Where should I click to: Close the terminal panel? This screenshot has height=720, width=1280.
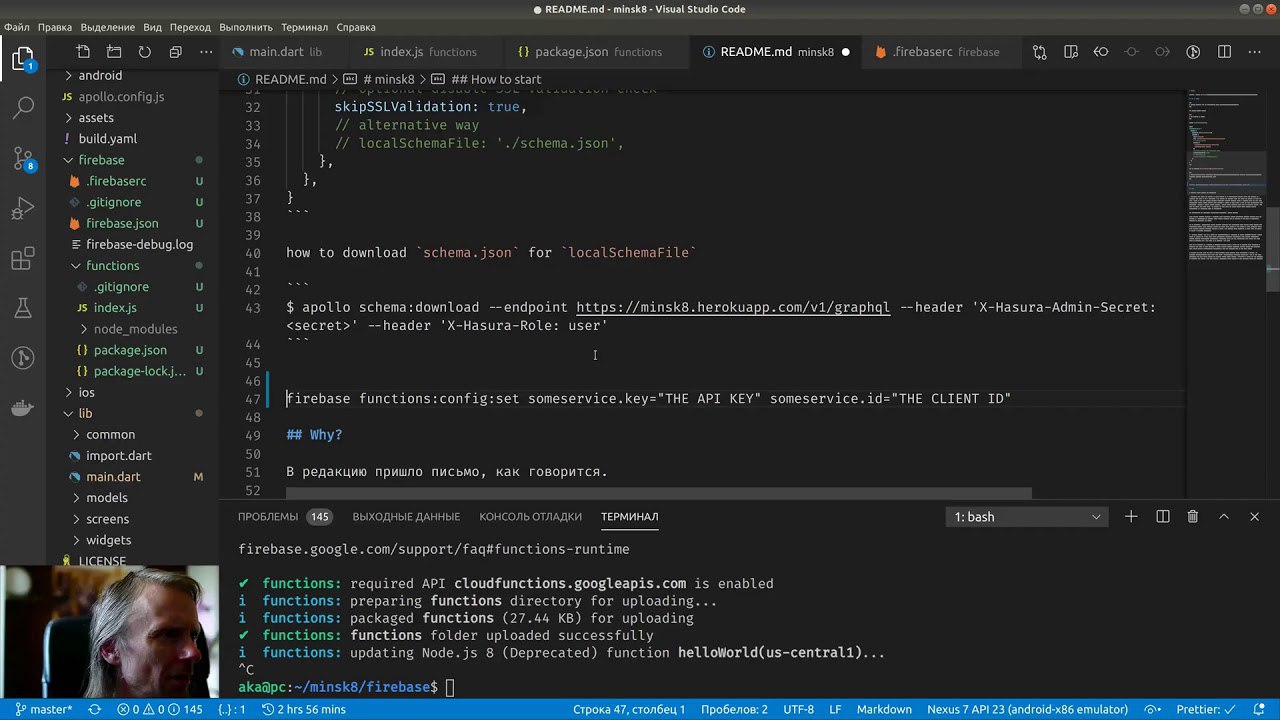pyautogui.click(x=1254, y=517)
